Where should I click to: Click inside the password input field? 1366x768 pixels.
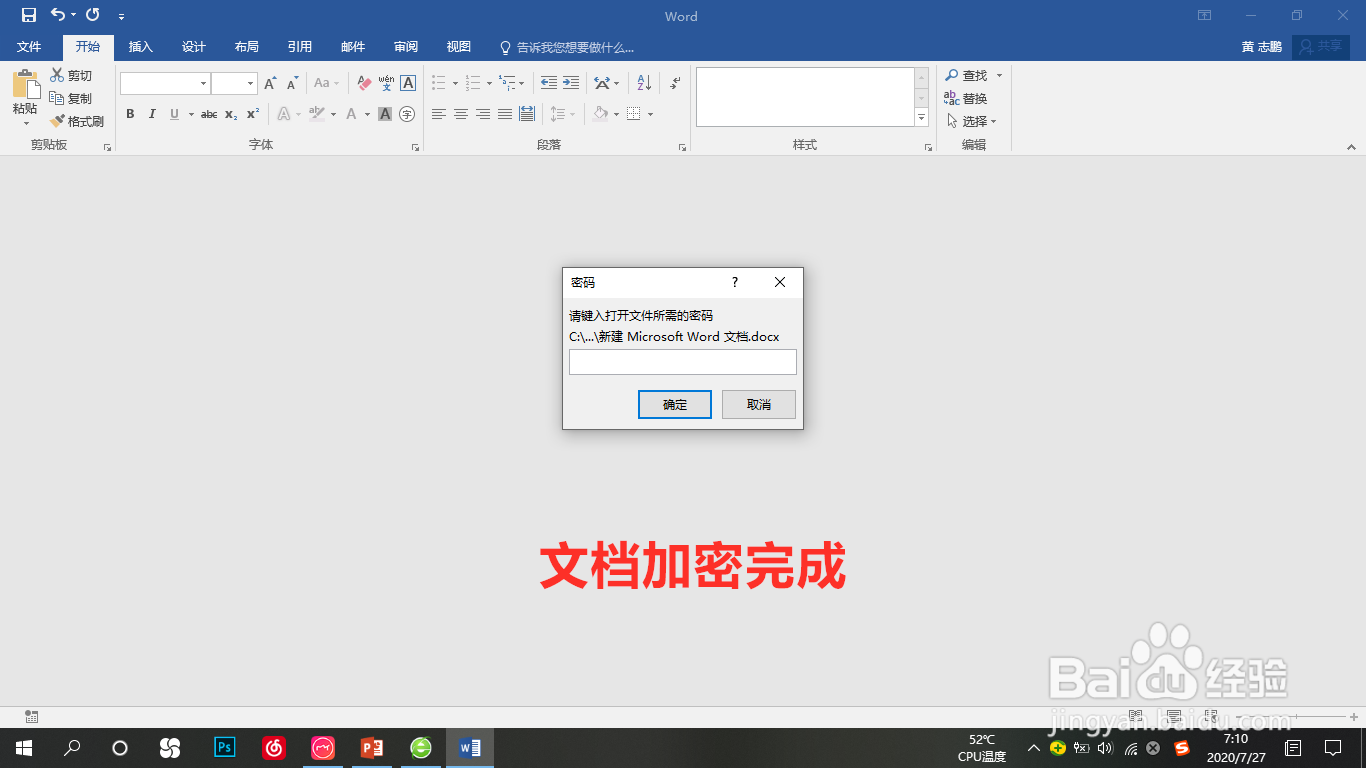click(x=682, y=361)
